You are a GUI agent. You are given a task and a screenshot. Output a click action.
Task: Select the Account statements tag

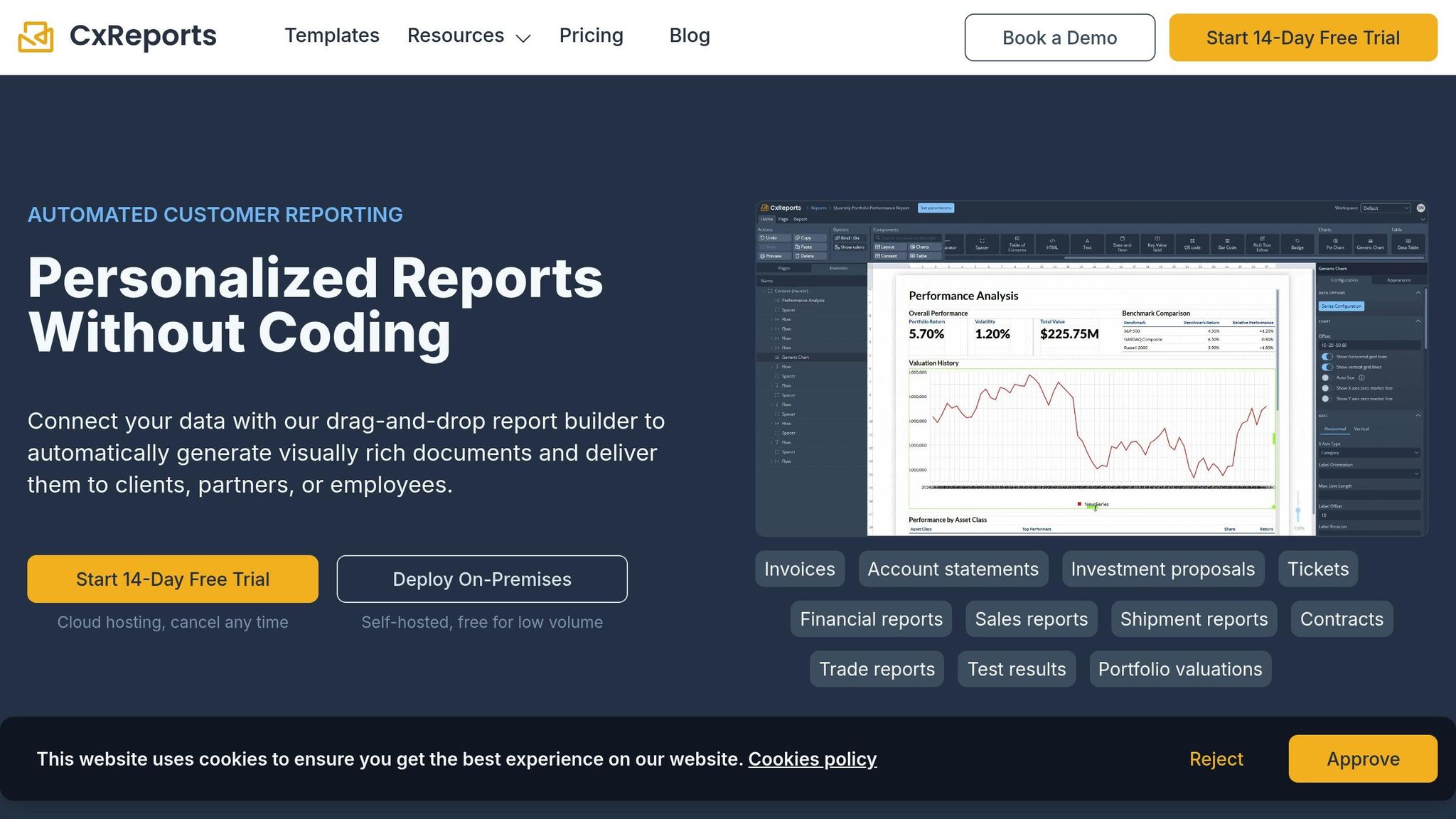pyautogui.click(x=953, y=569)
